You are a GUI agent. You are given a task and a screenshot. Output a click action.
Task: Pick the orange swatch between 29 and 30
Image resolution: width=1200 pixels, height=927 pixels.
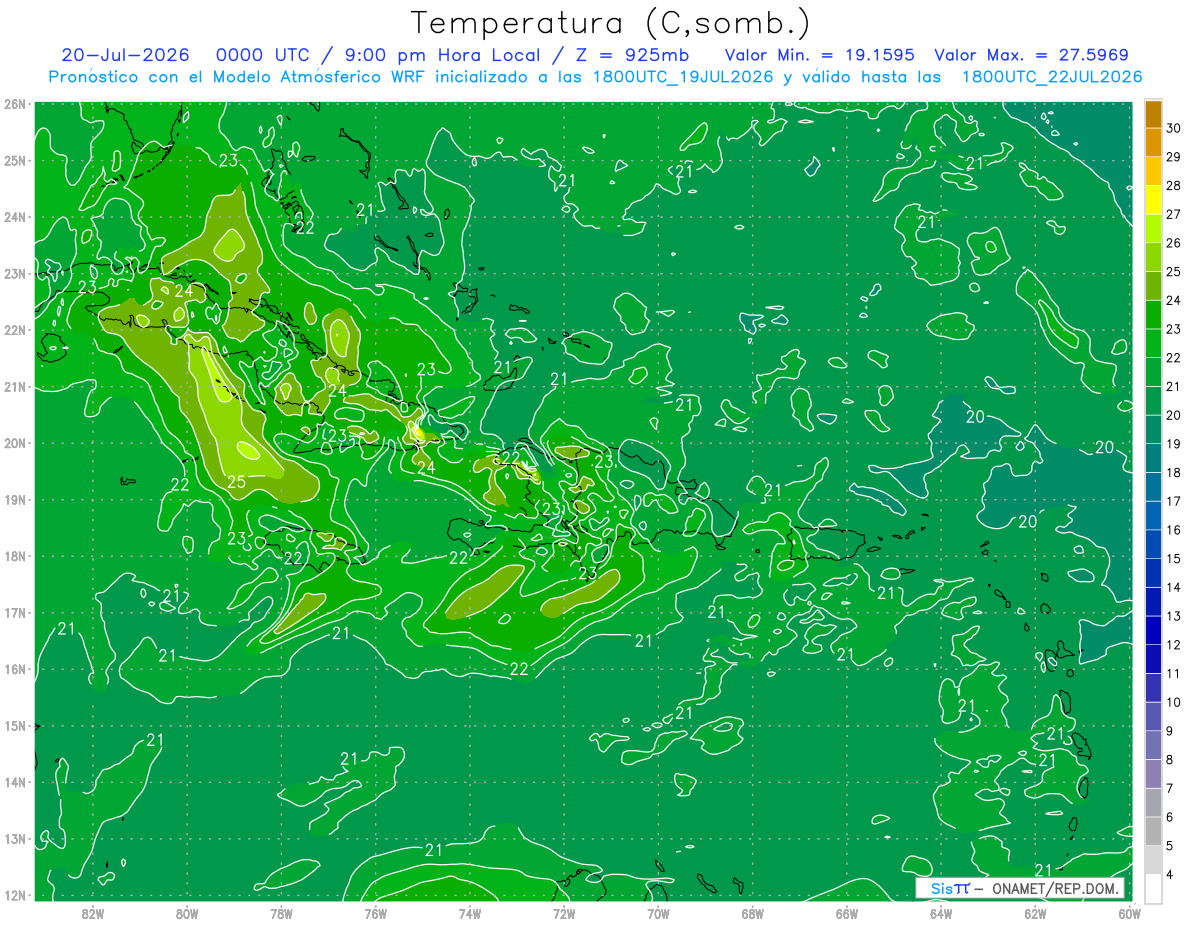coord(1154,143)
